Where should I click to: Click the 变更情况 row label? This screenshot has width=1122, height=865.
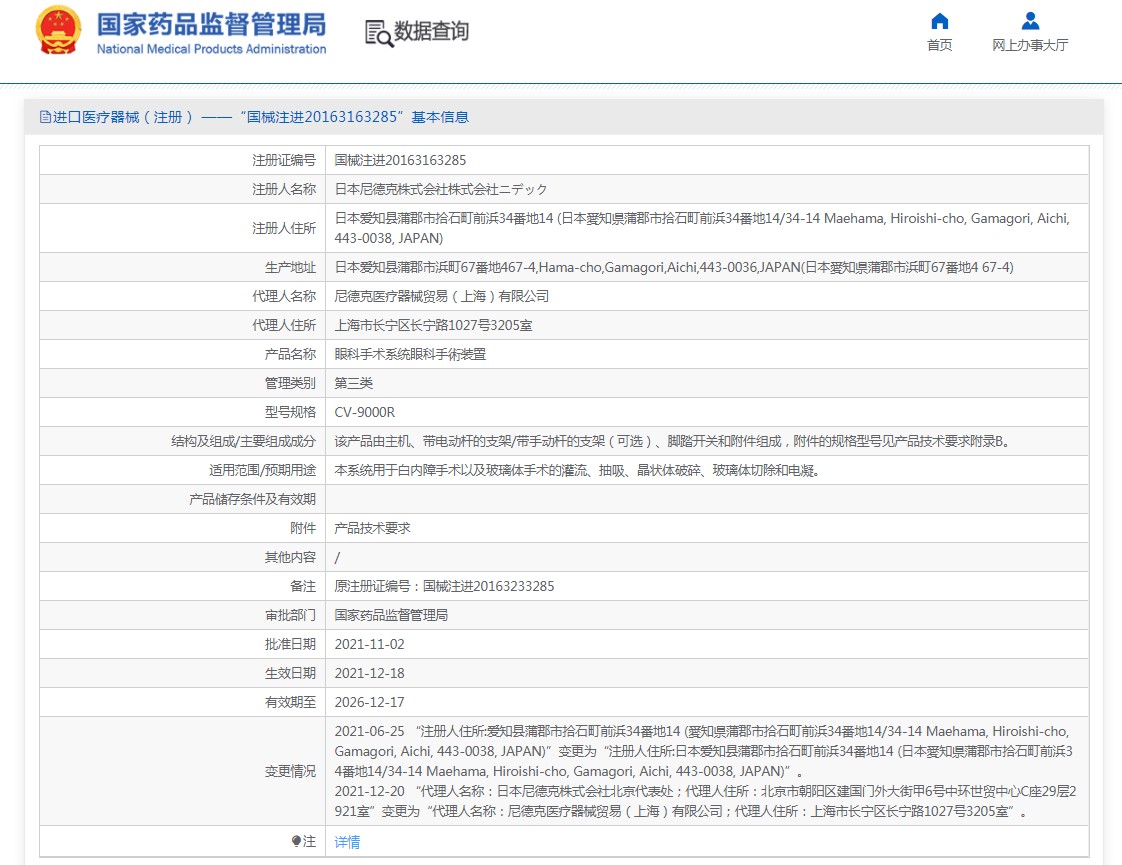(x=290, y=771)
